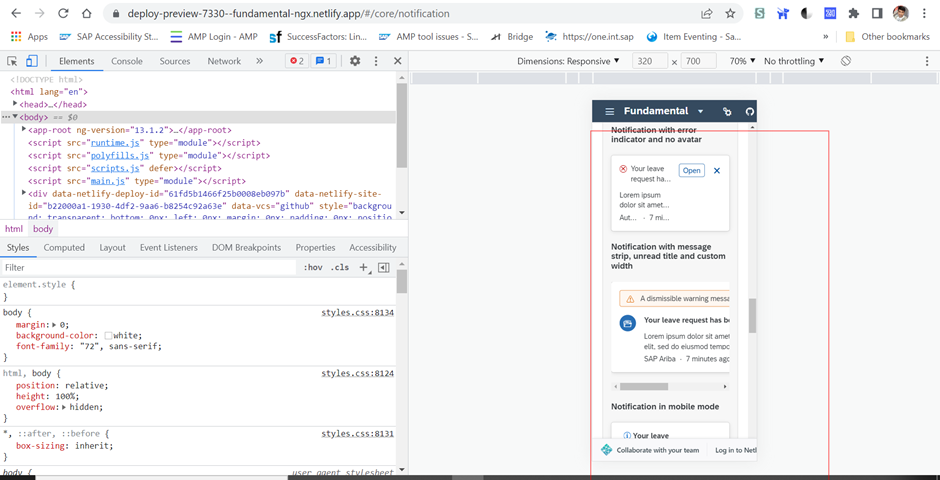The width and height of the screenshot is (940, 480).
Task: Open the Fundamental hamburger menu
Action: coord(610,111)
